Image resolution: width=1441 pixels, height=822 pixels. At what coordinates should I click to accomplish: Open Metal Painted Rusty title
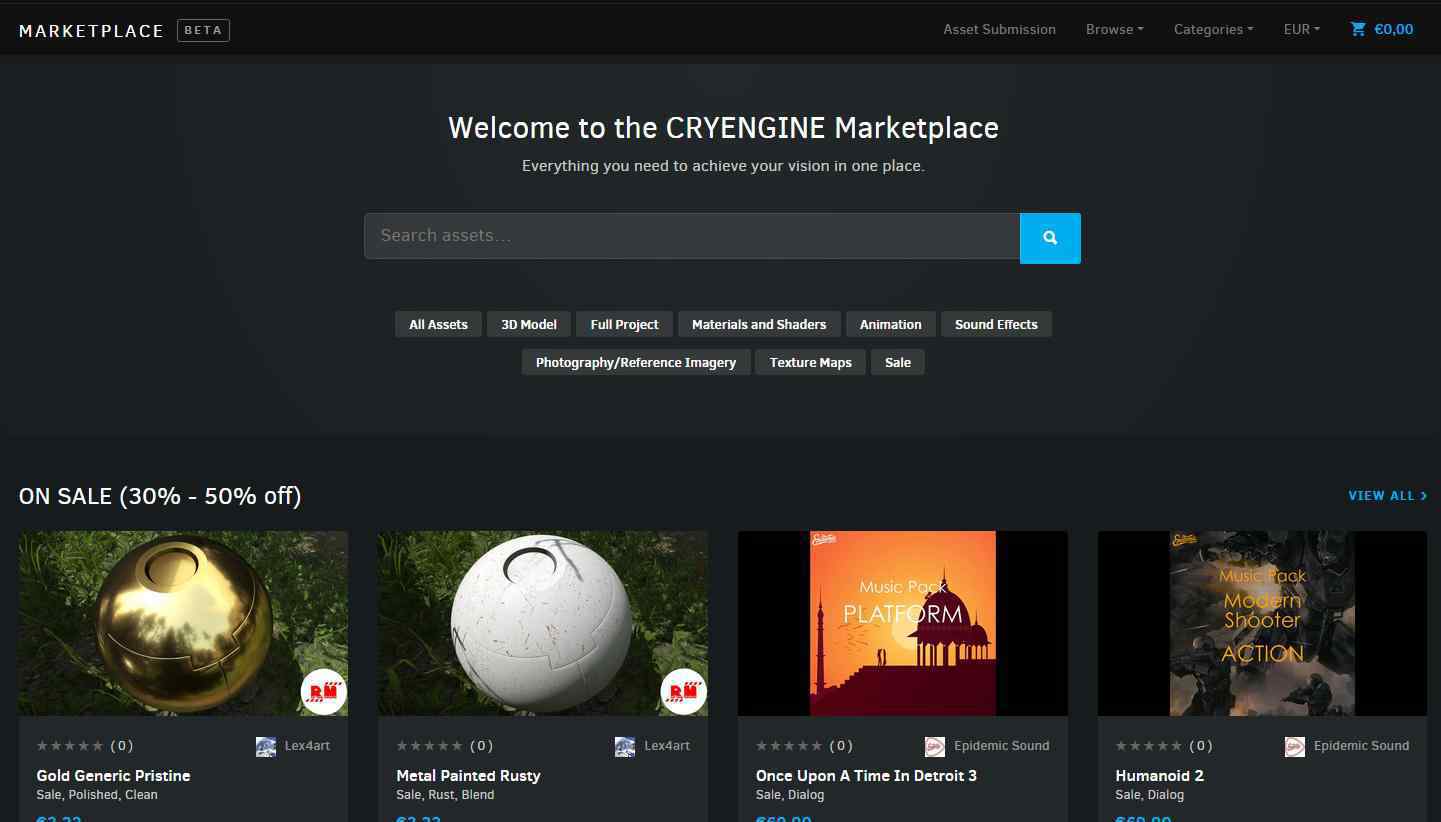pyautogui.click(x=468, y=775)
